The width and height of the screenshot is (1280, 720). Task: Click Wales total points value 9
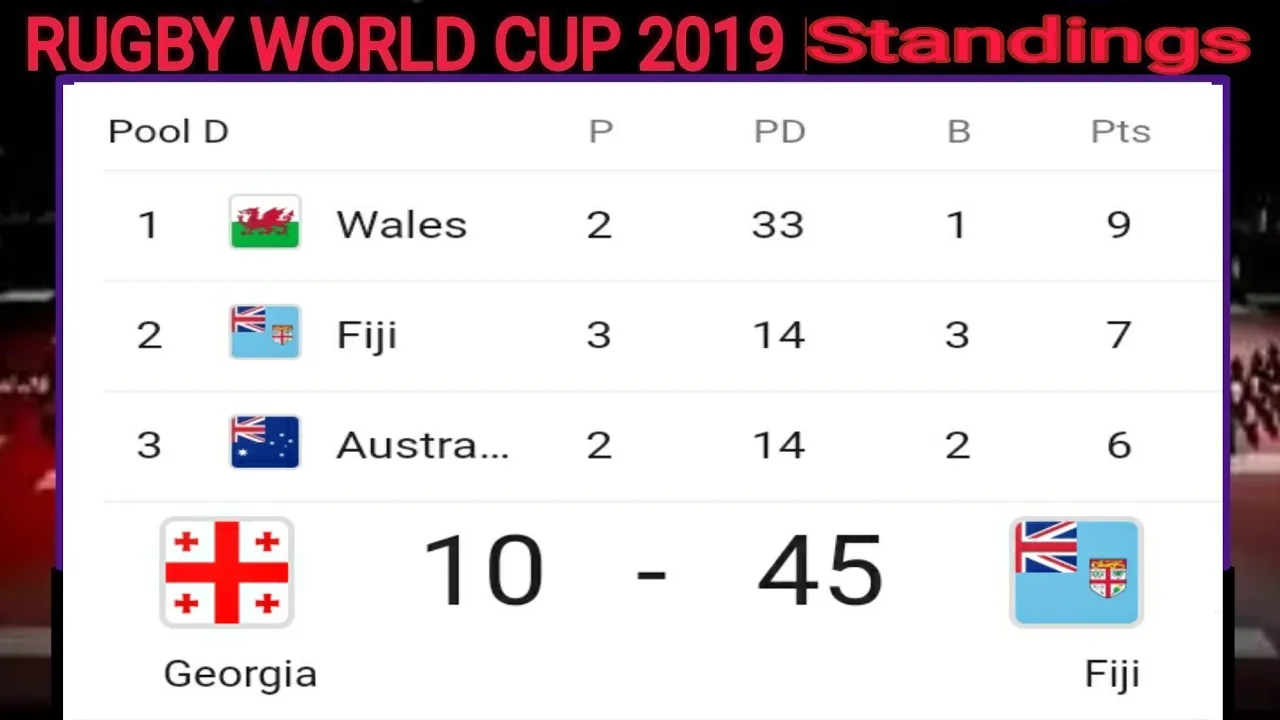point(1119,224)
